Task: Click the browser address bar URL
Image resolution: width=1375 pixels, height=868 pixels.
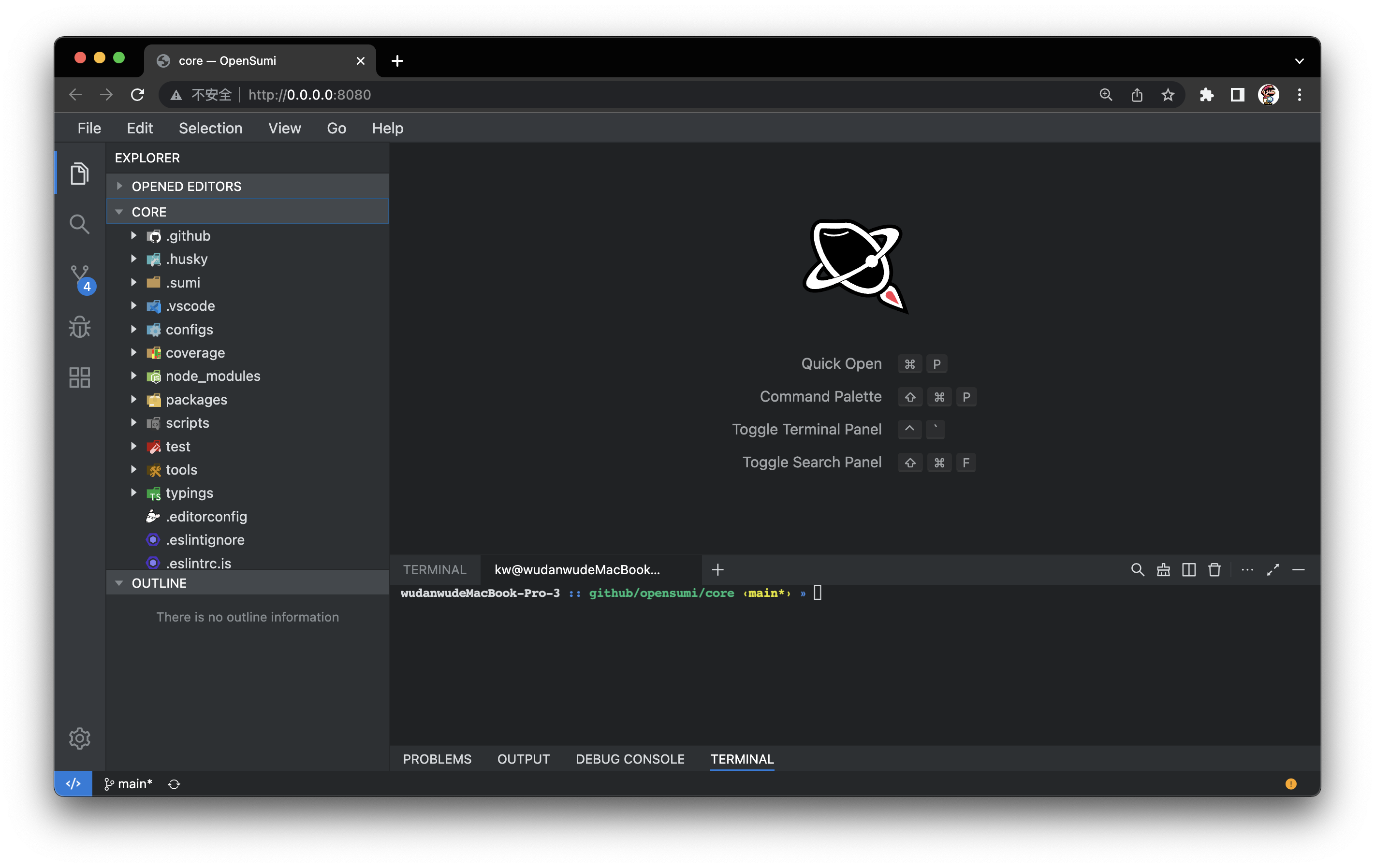Action: coord(309,95)
